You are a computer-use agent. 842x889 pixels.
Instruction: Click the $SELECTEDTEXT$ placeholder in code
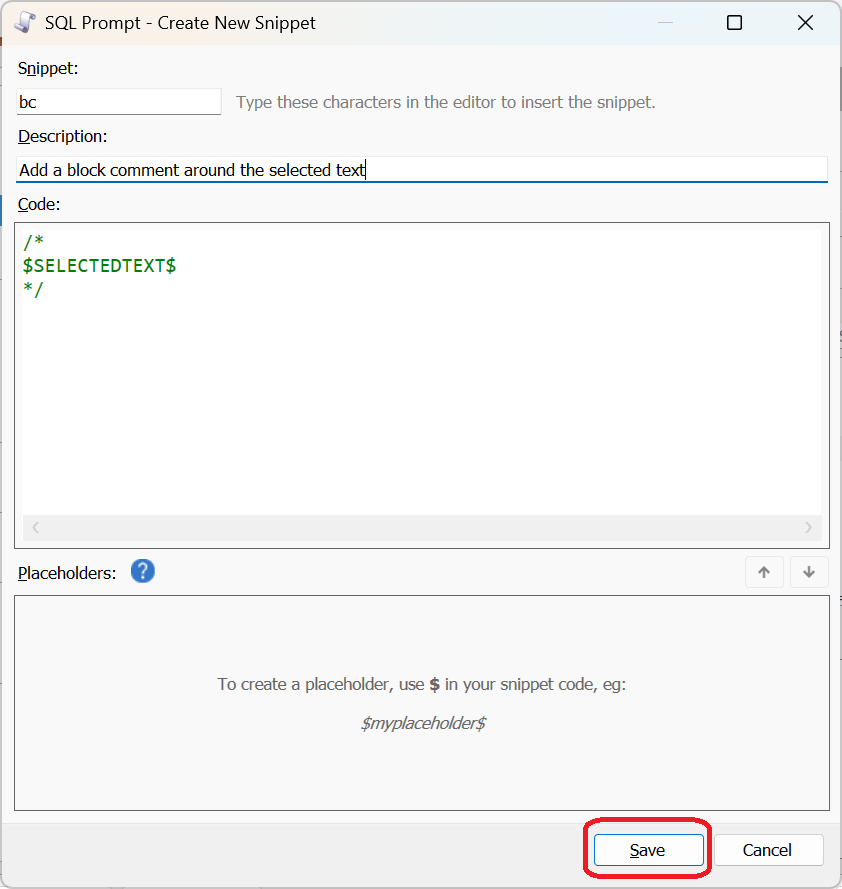pos(99,265)
